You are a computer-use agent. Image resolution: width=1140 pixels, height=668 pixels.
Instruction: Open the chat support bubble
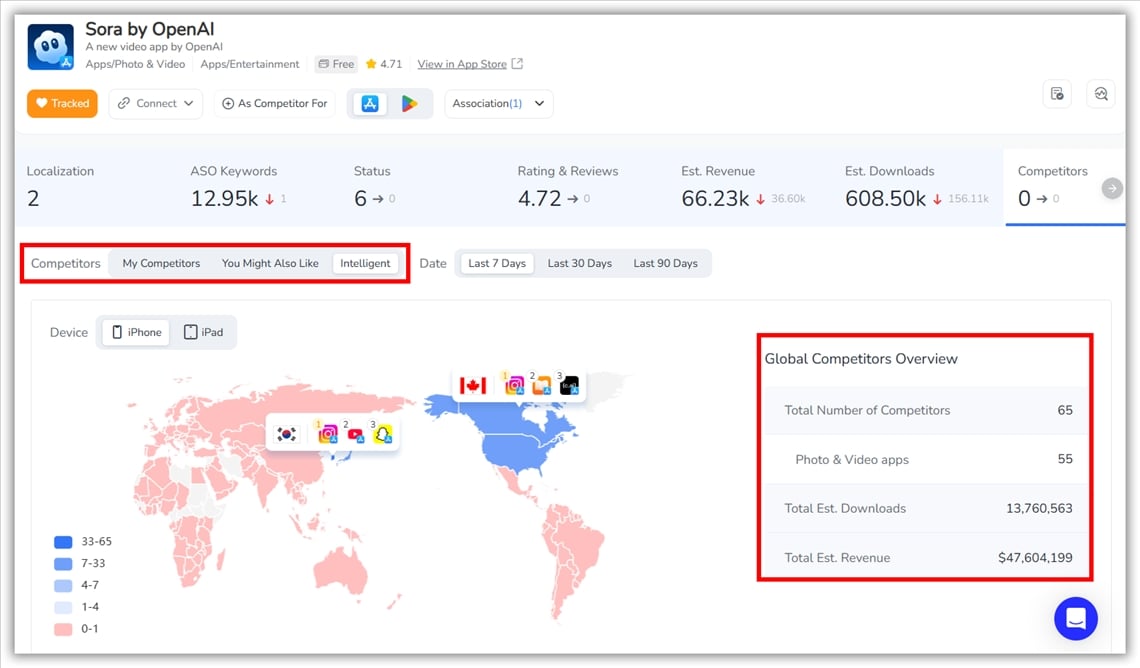click(x=1075, y=619)
